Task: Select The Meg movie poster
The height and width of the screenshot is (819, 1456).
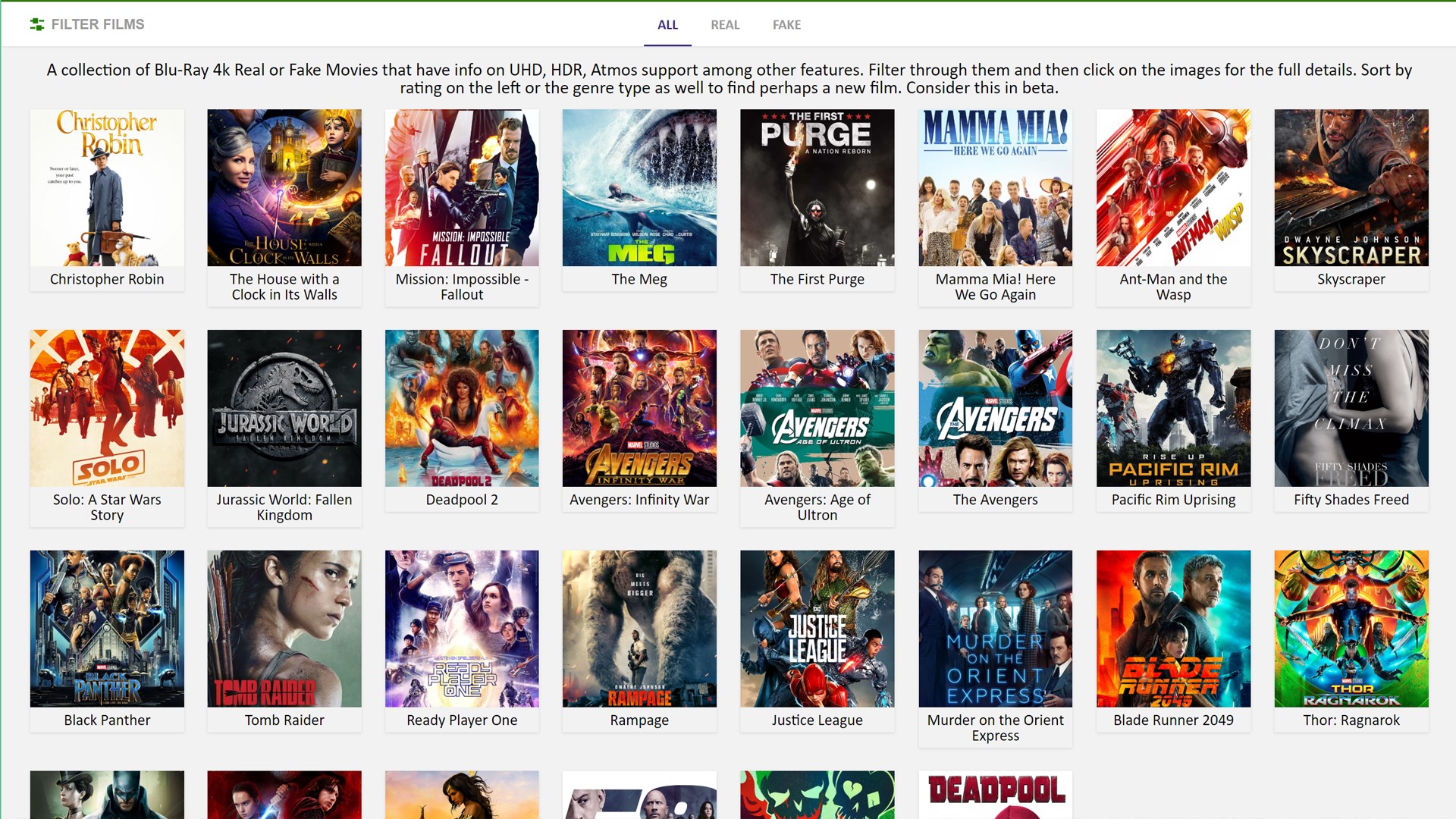Action: click(639, 187)
